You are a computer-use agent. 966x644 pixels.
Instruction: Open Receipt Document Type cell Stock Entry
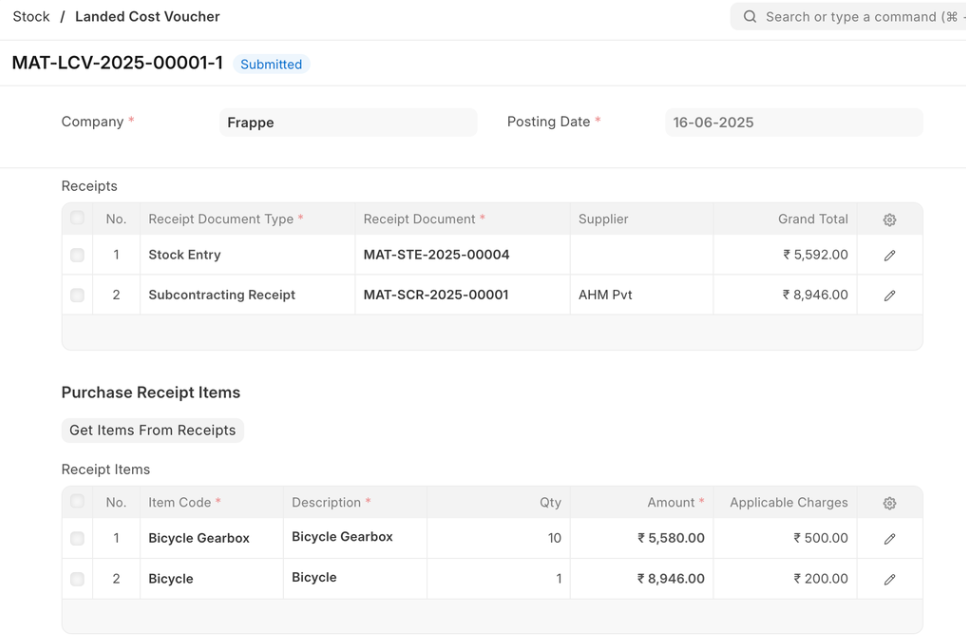click(x=246, y=255)
